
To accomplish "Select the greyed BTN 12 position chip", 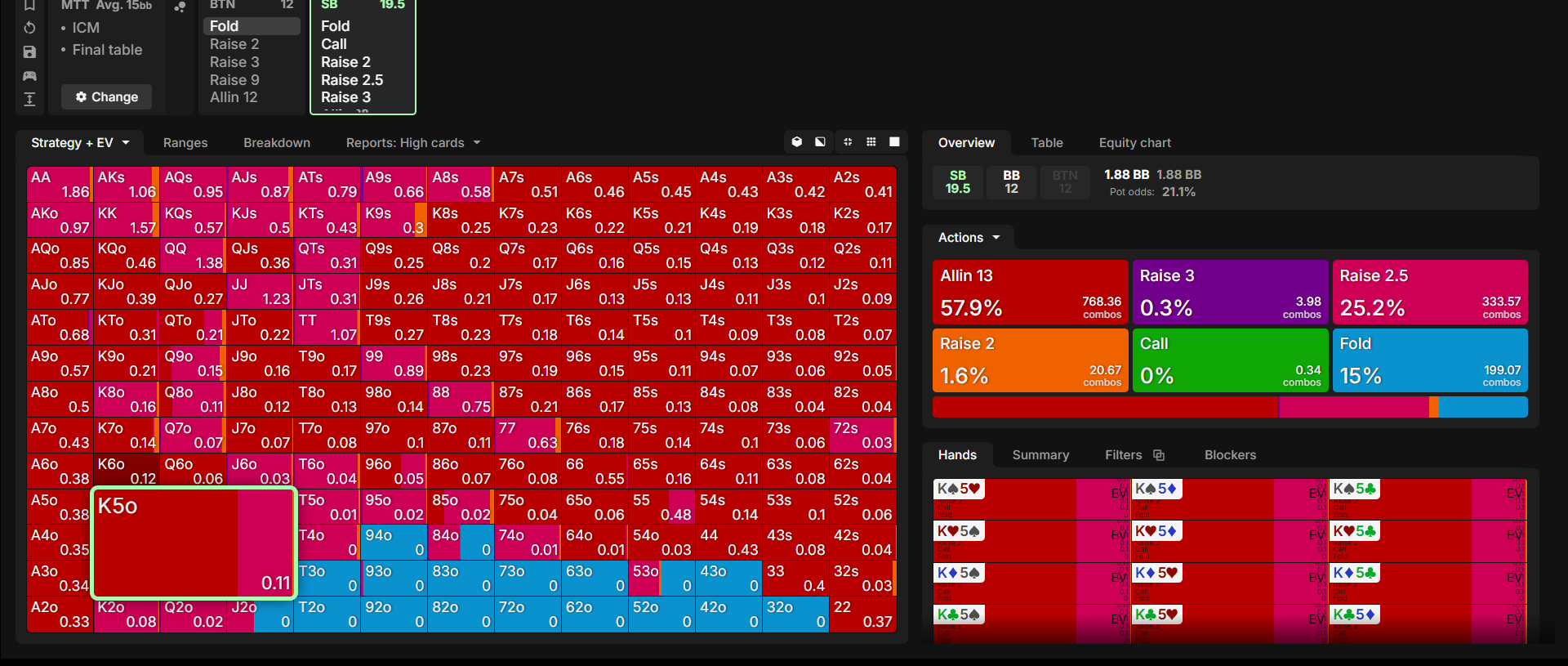I will (x=1065, y=182).
